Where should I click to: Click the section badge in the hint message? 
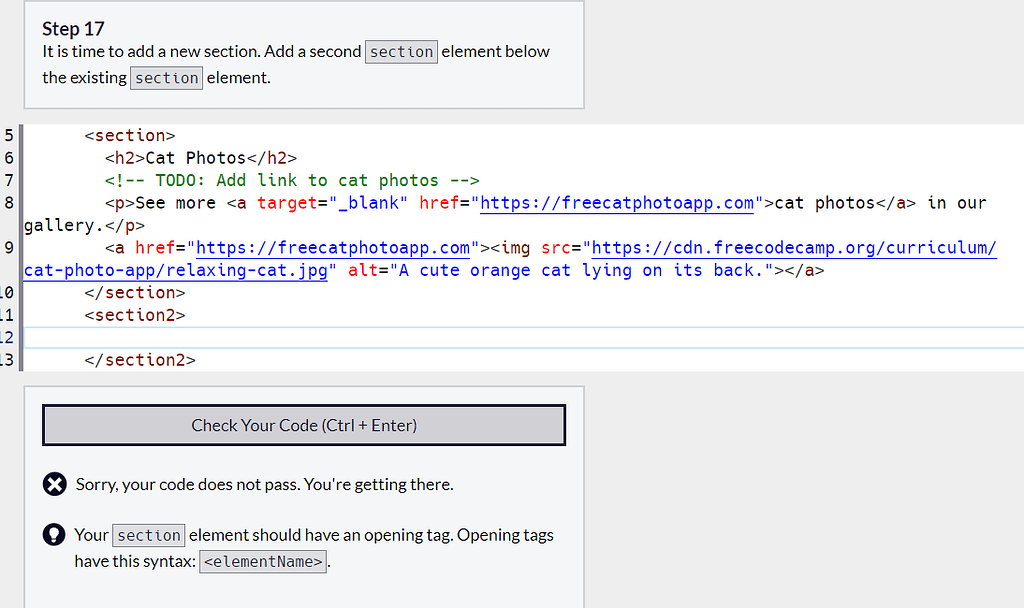148,535
